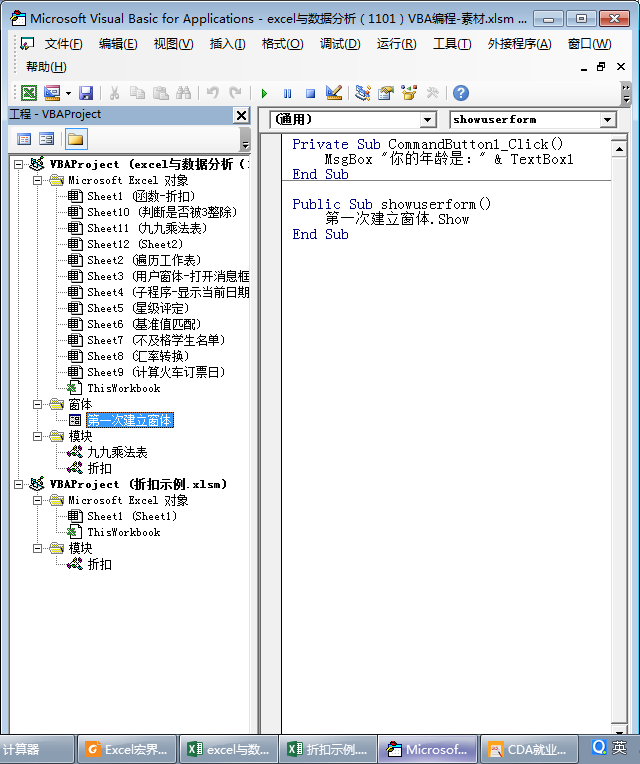Open Find with the binoculars icon

click(x=184, y=93)
